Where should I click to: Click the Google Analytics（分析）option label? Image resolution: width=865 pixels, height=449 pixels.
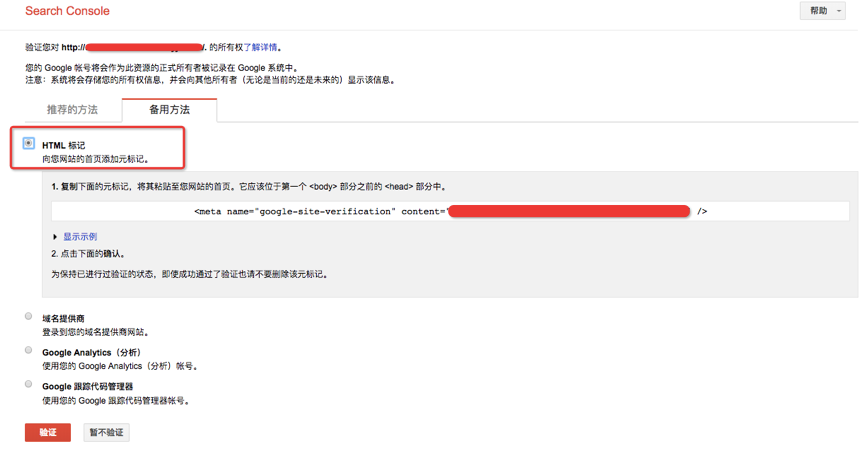pyautogui.click(x=91, y=353)
